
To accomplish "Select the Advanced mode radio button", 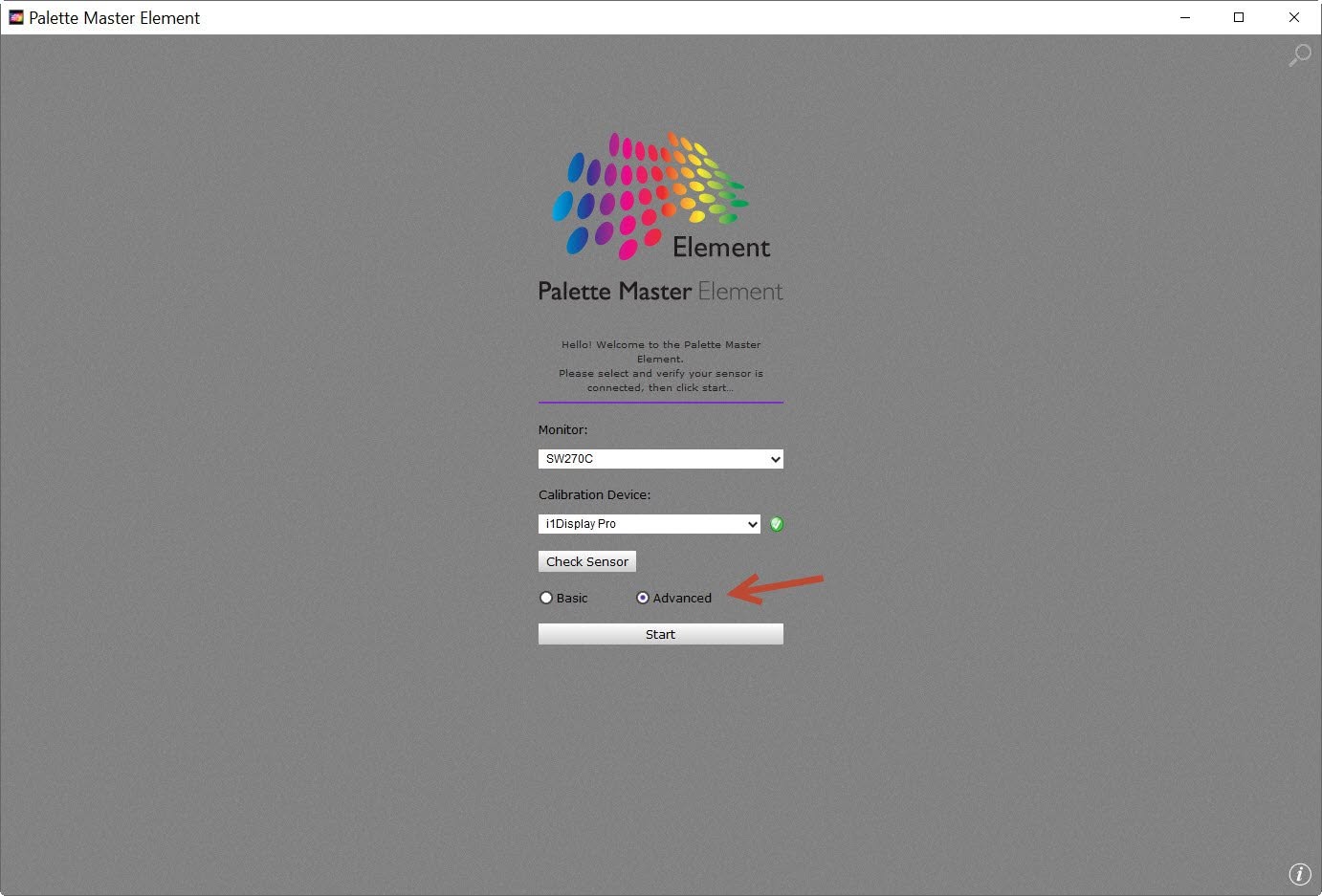I will pyautogui.click(x=643, y=598).
